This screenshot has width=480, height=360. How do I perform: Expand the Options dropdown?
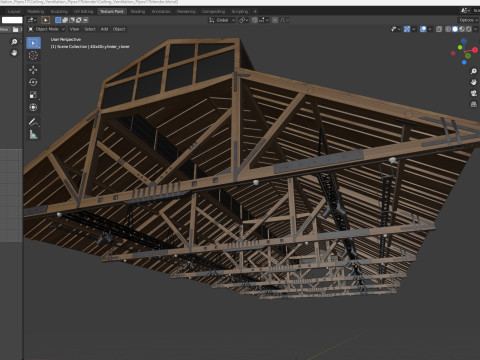click(x=468, y=20)
